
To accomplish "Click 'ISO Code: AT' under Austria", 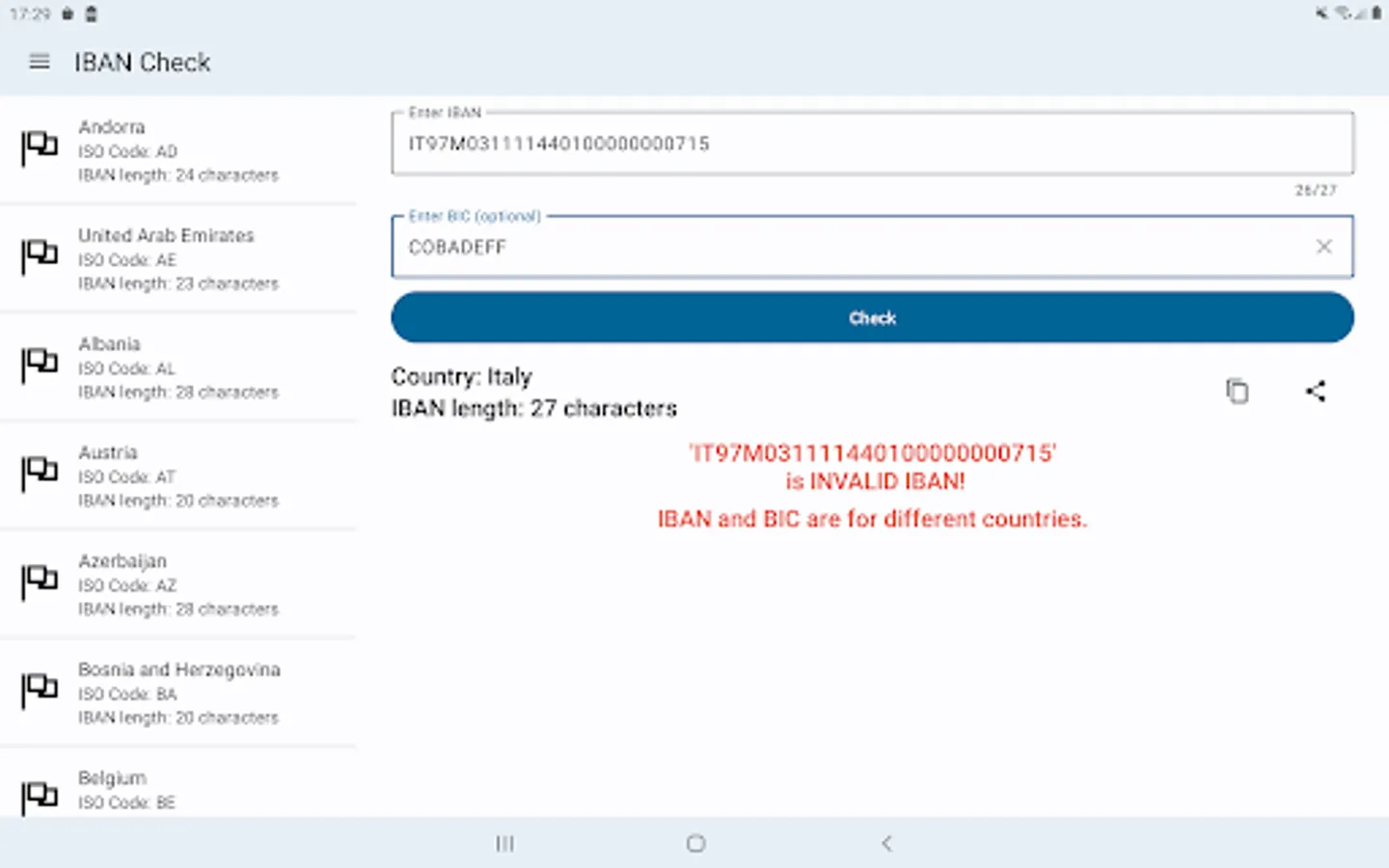I will point(126,477).
